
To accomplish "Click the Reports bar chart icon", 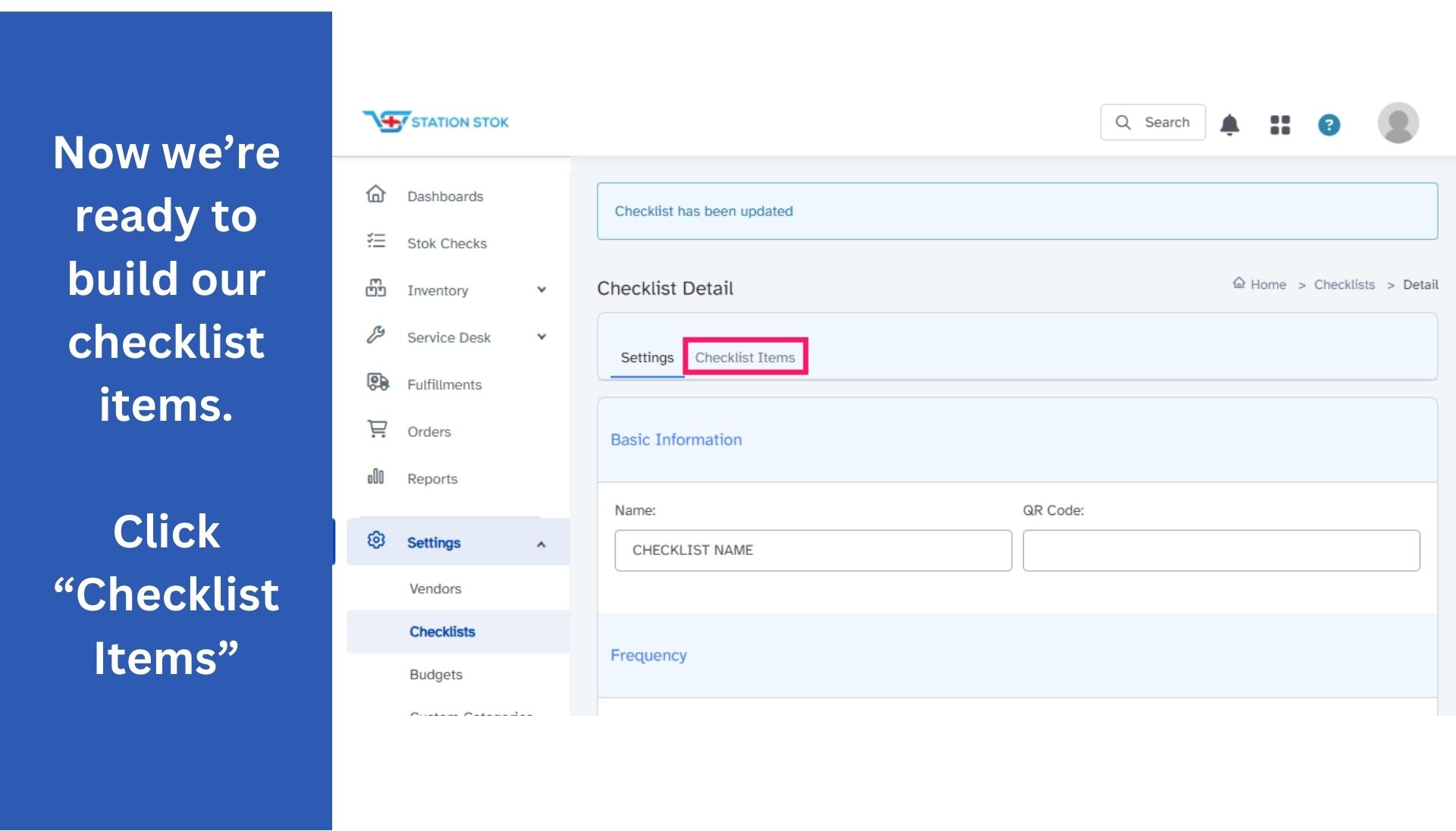I will tap(376, 477).
